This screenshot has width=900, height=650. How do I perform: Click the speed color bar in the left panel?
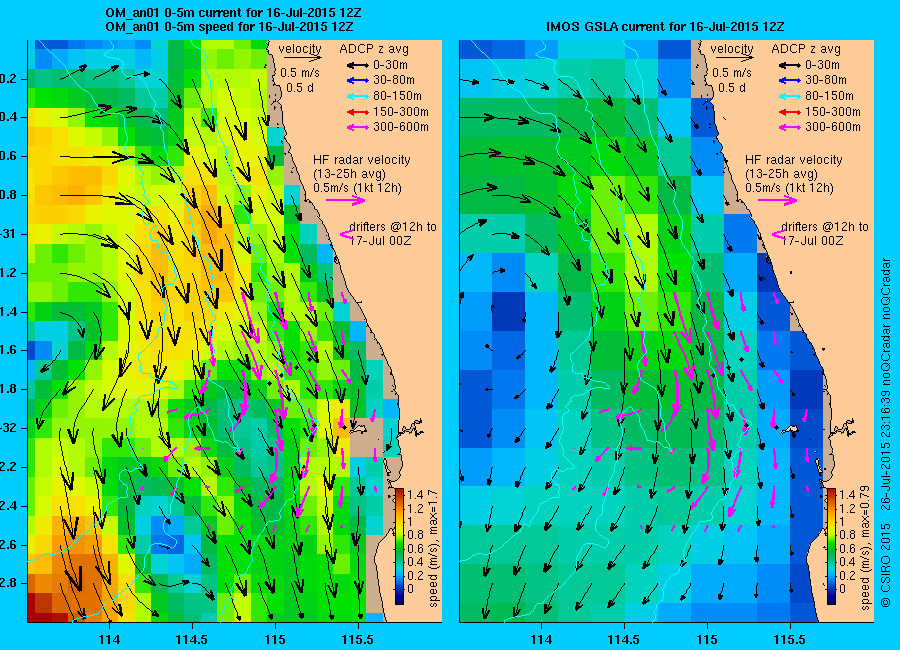[x=399, y=547]
